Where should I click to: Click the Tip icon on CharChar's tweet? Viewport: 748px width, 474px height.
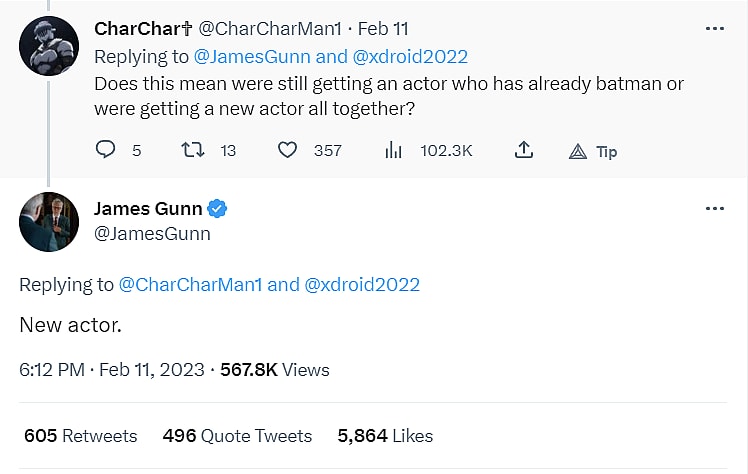[x=578, y=151]
